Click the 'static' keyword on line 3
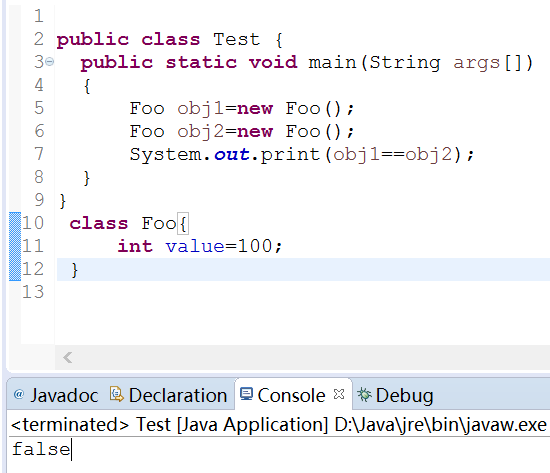The image size is (550, 473). coord(201,62)
